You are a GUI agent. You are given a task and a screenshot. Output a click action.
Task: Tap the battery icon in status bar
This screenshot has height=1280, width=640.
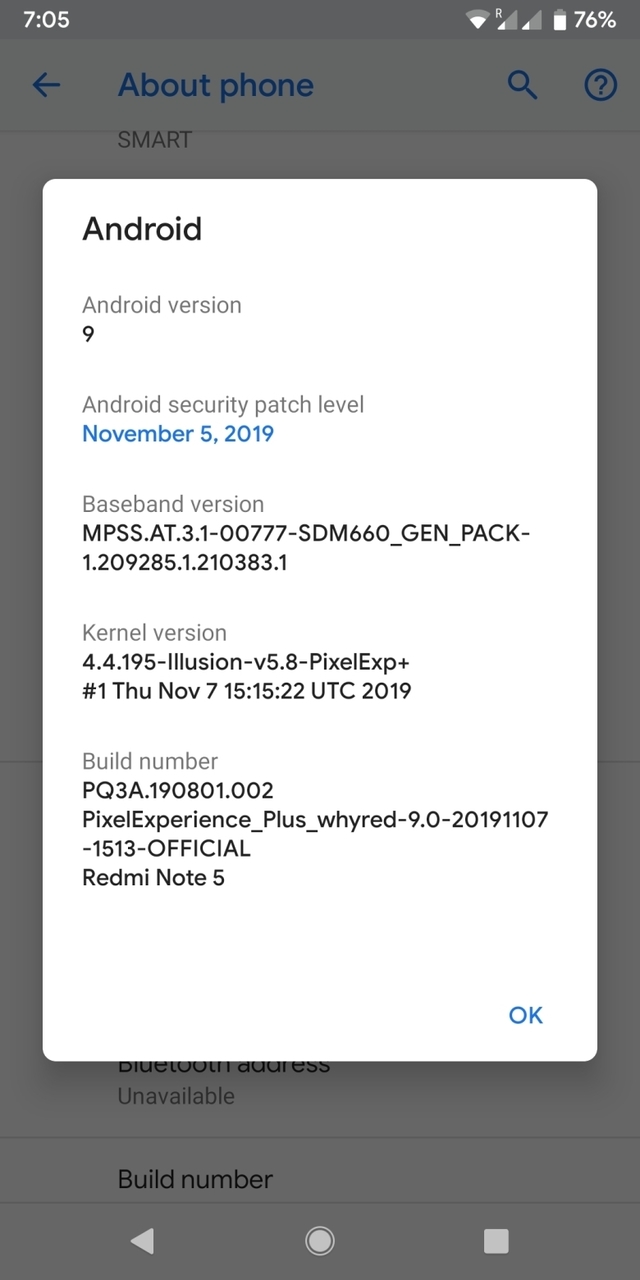tap(560, 19)
